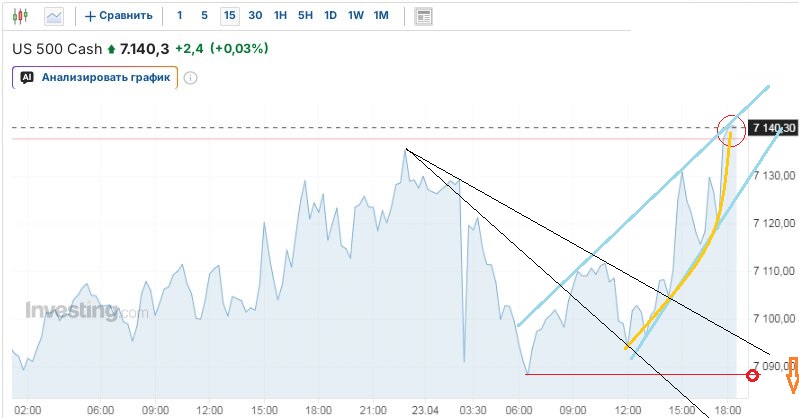Click the orange down arrow icon

792,375
